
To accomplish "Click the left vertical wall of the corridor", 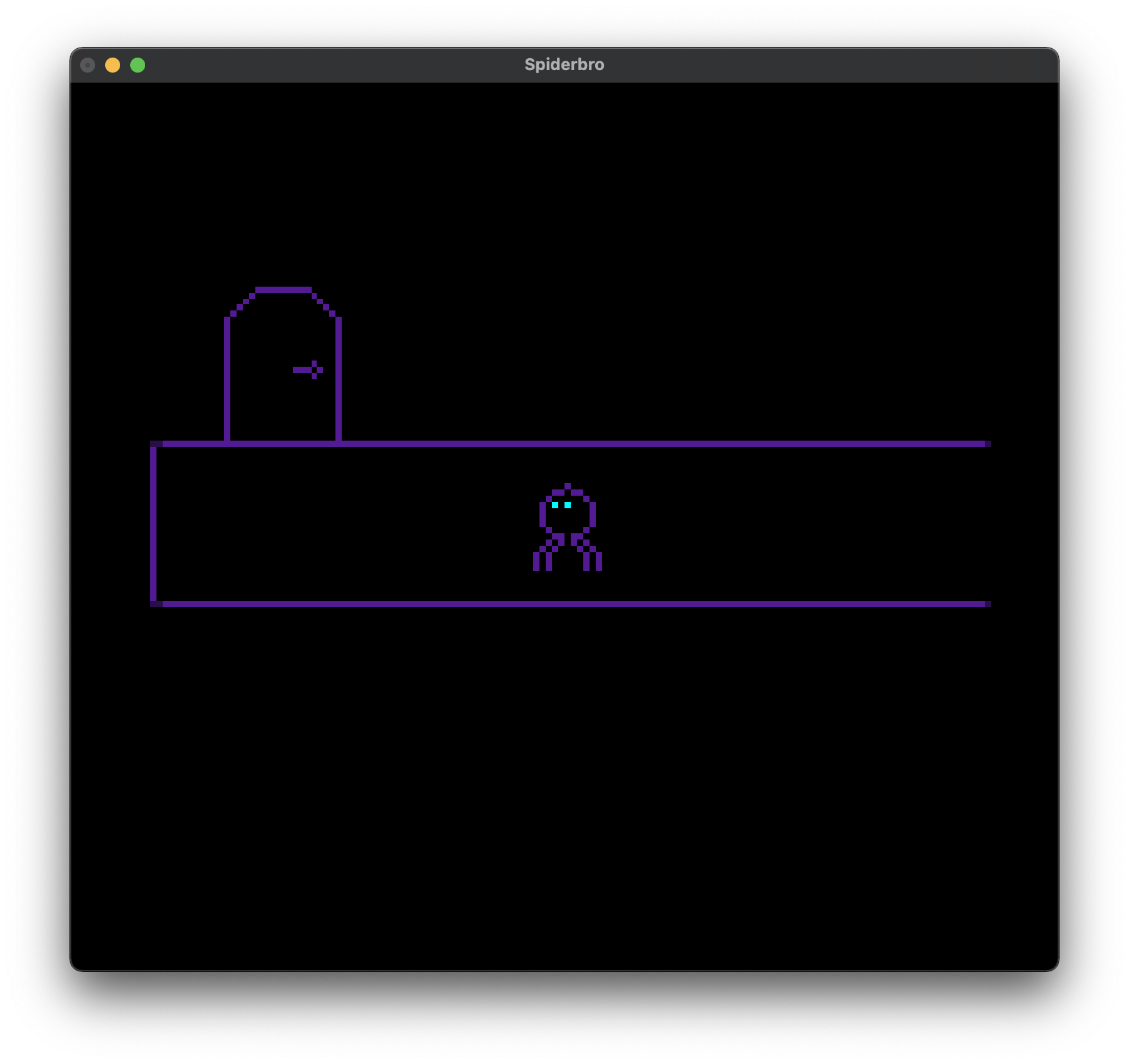I will click(x=153, y=524).
